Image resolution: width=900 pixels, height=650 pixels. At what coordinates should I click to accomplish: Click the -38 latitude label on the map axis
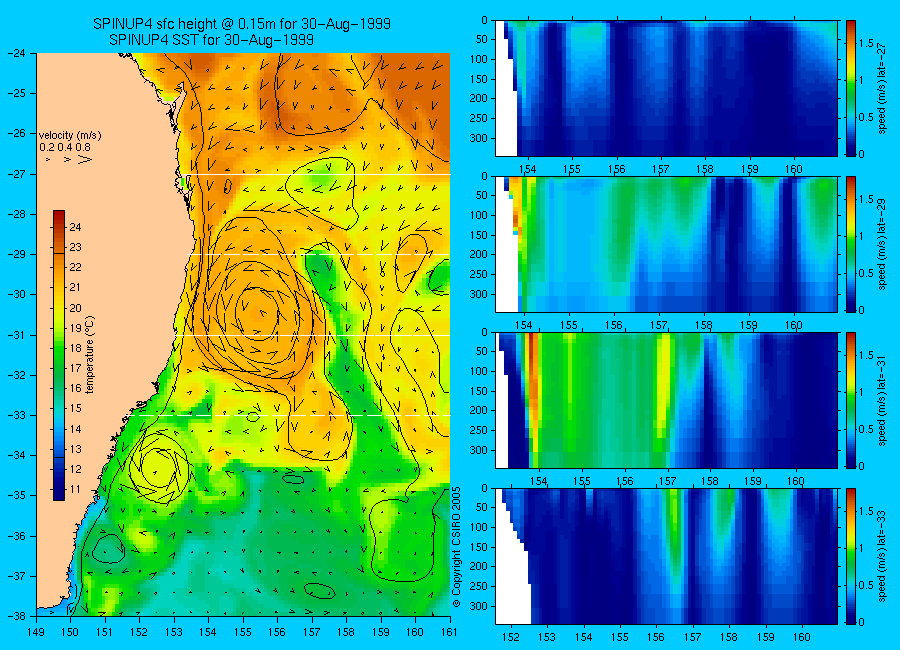coord(15,616)
